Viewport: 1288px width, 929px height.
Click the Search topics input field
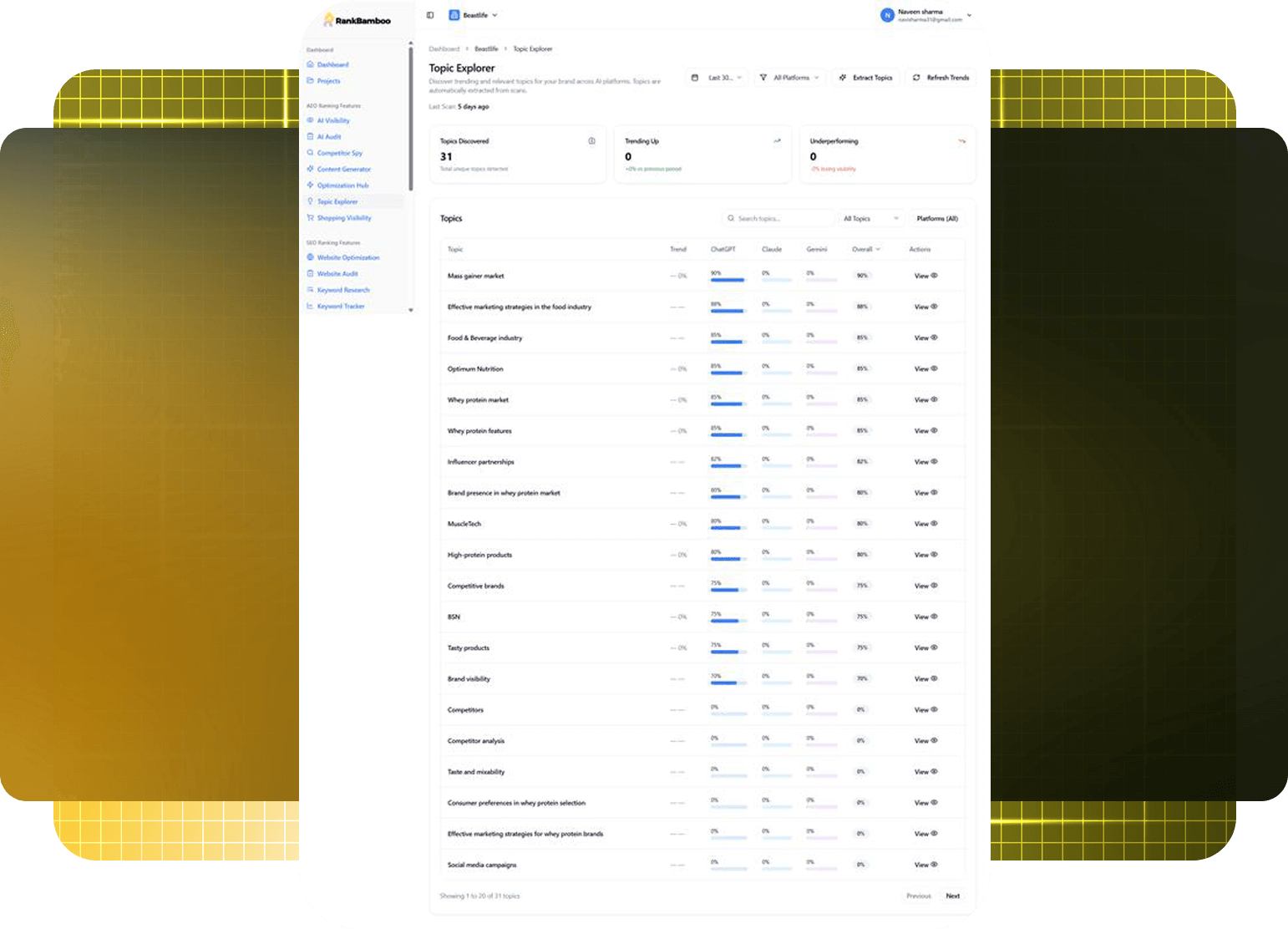click(x=778, y=219)
